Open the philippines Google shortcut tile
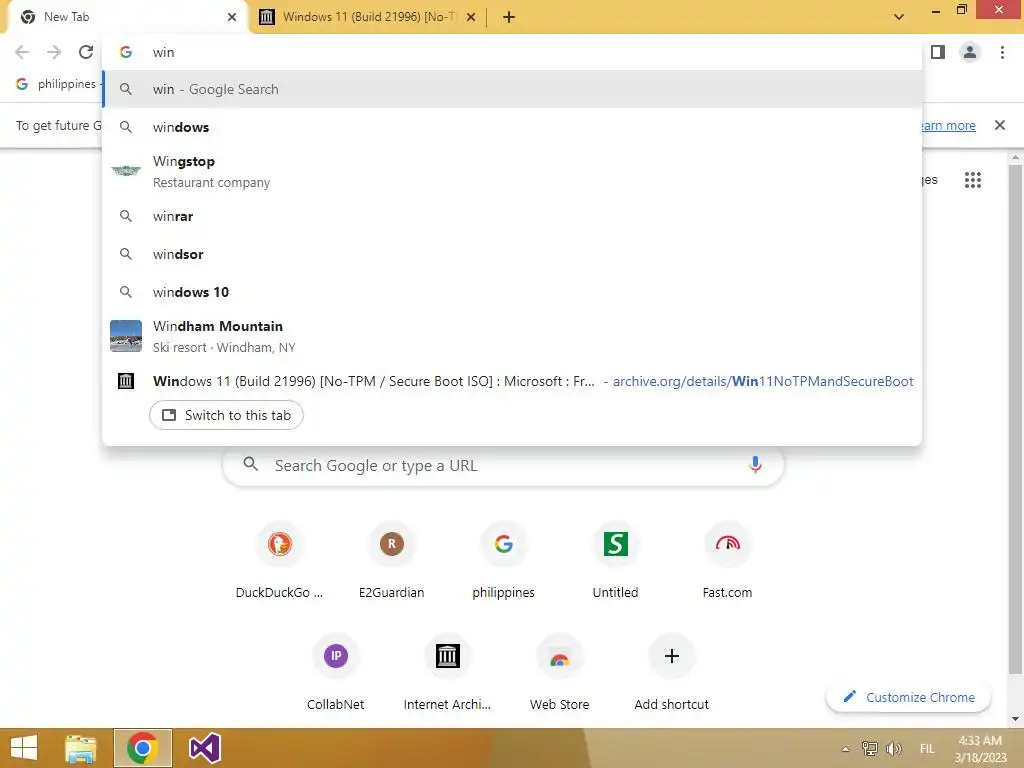The image size is (1024, 768). (x=504, y=560)
